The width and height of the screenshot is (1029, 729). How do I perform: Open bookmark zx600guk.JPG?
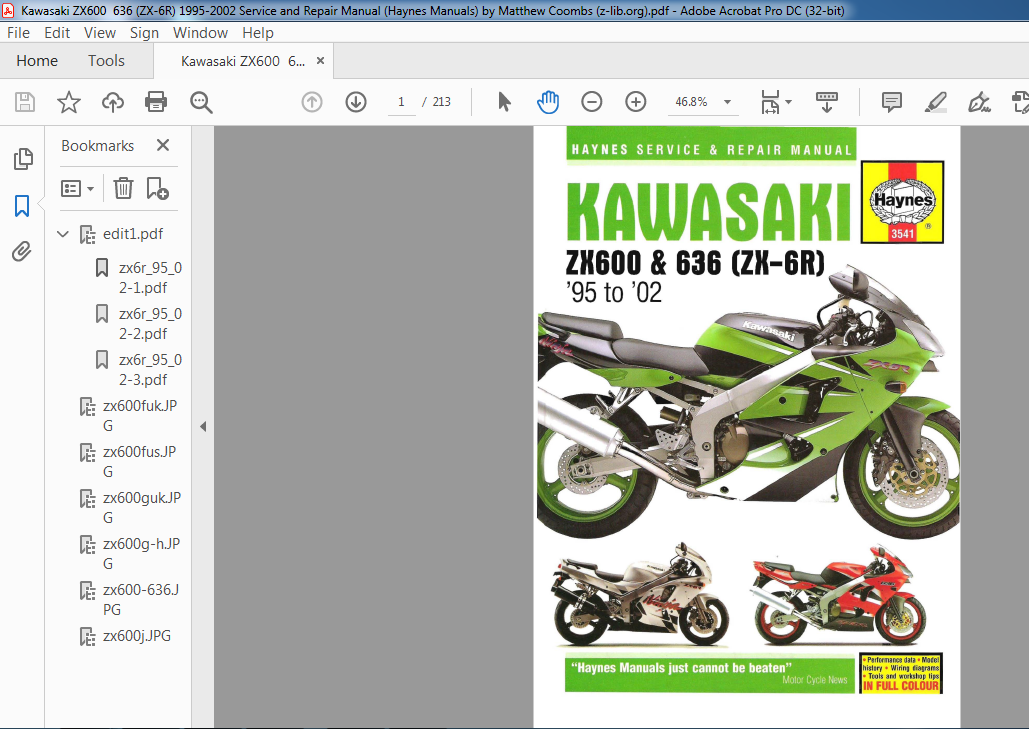pyautogui.click(x=142, y=507)
